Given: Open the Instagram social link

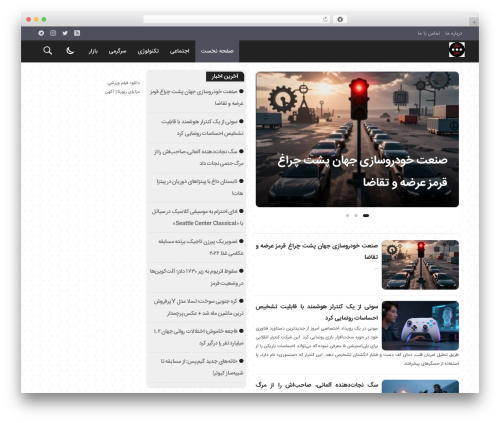Looking at the screenshot, I should point(53,33).
